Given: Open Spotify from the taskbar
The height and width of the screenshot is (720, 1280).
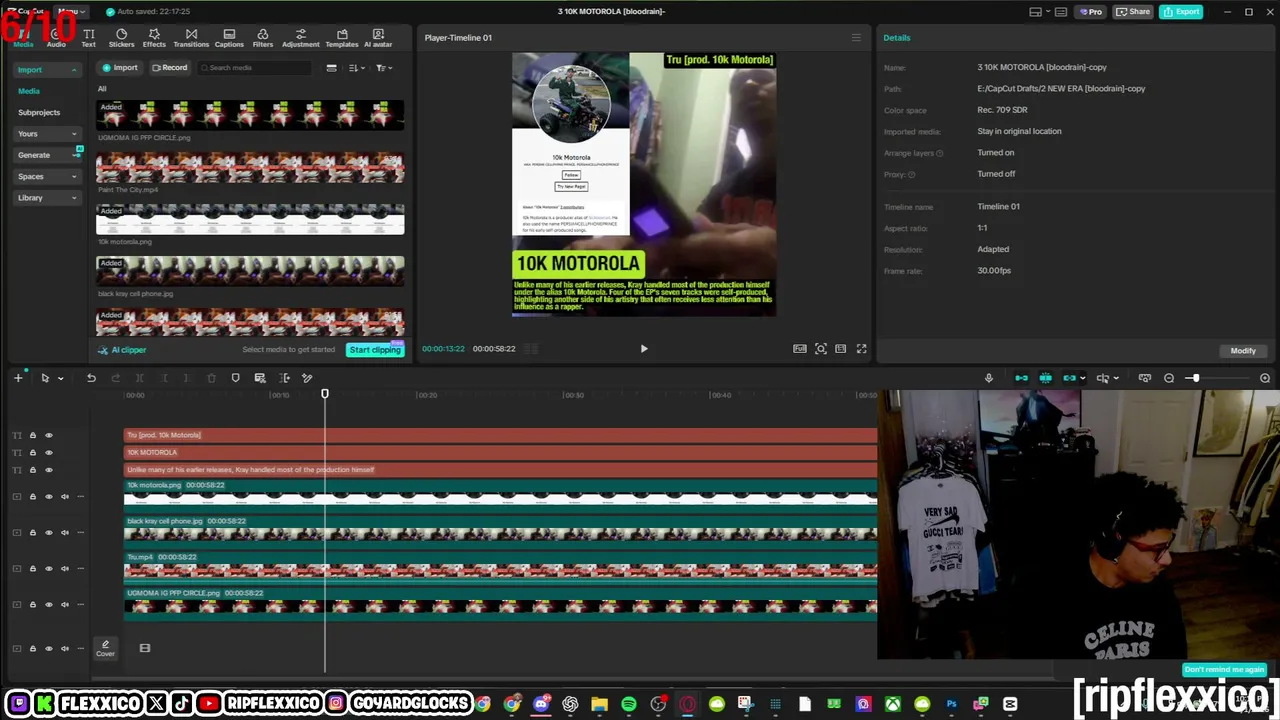Looking at the screenshot, I should click(x=629, y=704).
